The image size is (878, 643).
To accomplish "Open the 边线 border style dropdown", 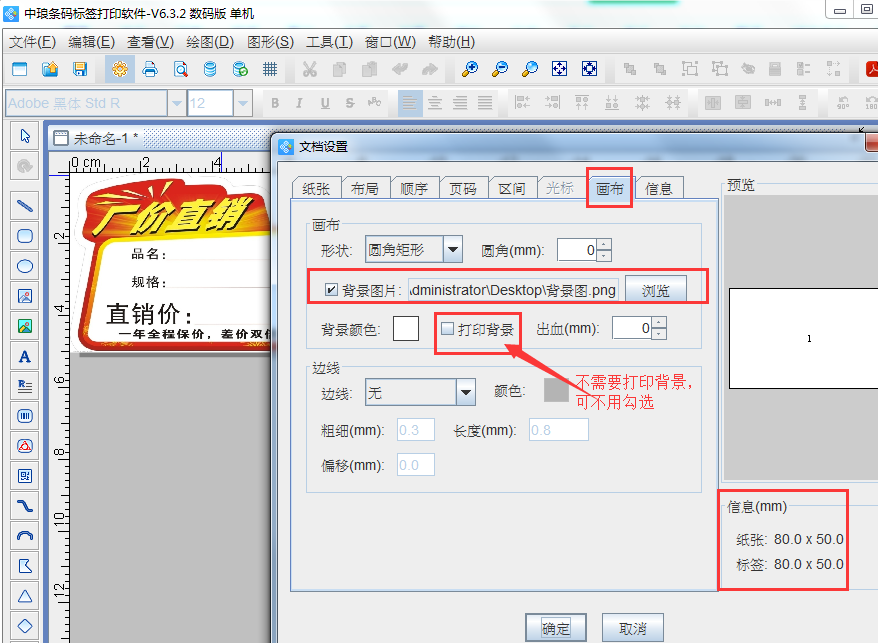I will point(465,391).
